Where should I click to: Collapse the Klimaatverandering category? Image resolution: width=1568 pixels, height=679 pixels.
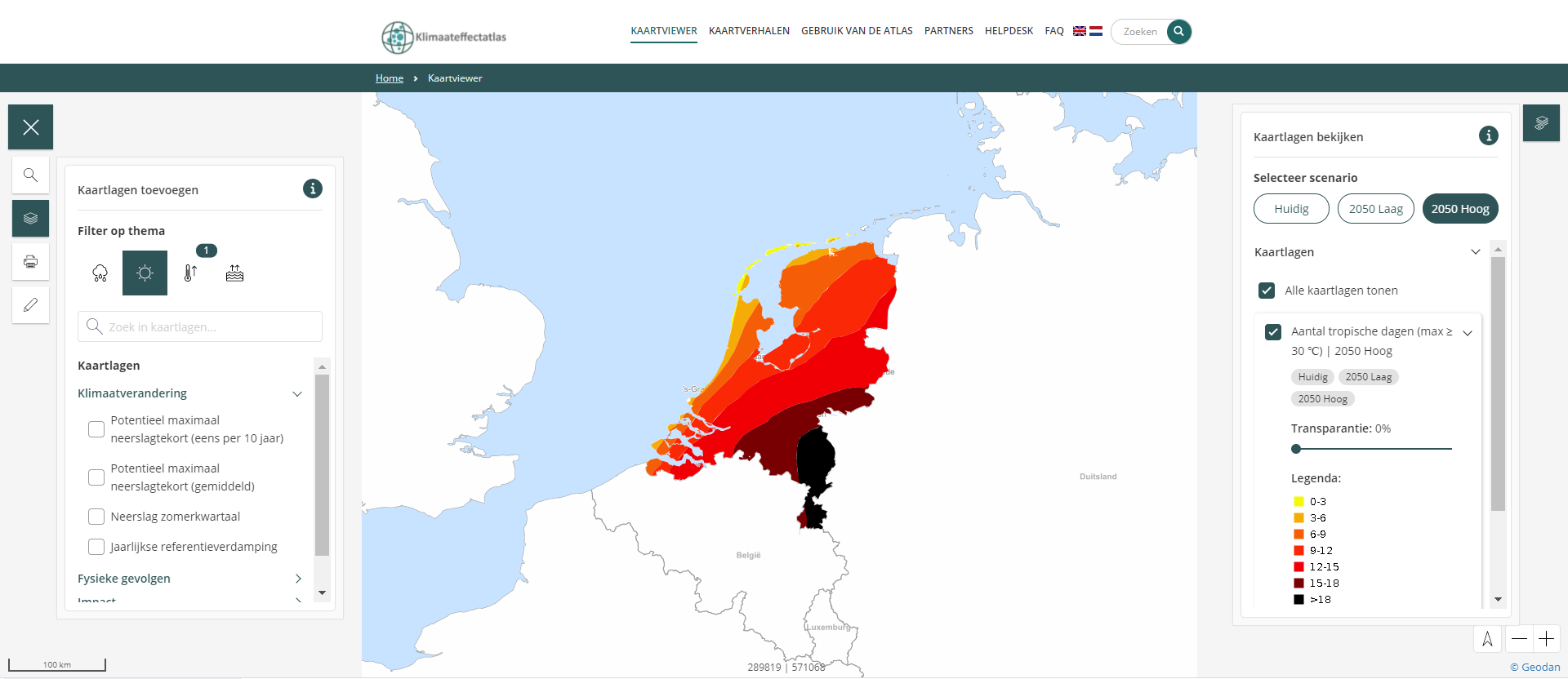(297, 393)
